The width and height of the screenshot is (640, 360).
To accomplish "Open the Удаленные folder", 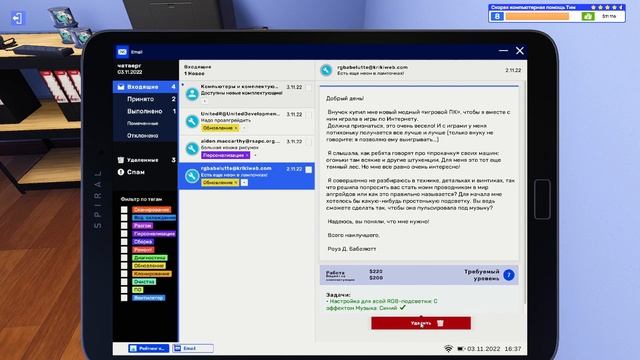I will 145,160.
